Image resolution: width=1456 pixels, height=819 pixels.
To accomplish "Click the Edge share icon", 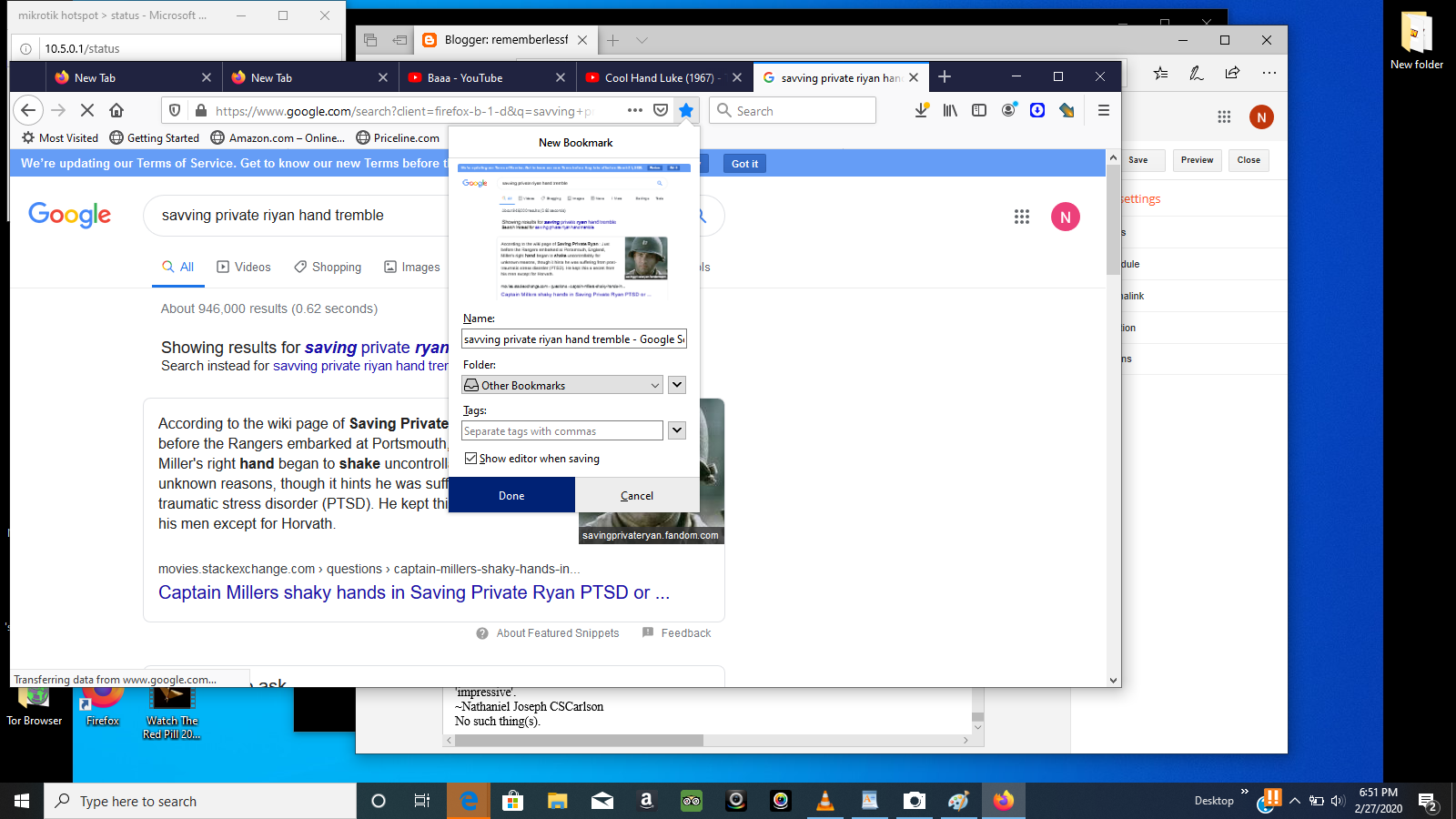I will [x=1232, y=73].
